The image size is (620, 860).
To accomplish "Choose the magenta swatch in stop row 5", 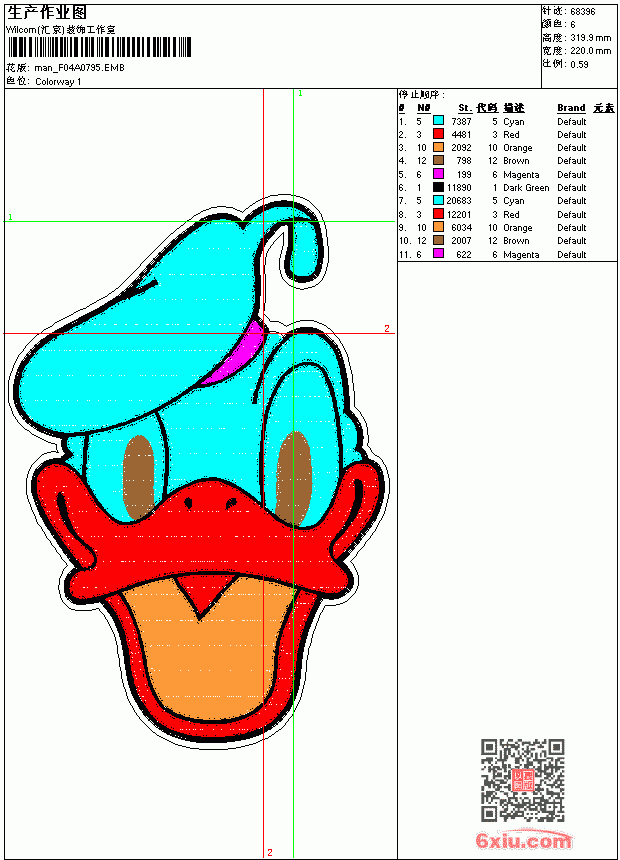I will coord(438,173).
